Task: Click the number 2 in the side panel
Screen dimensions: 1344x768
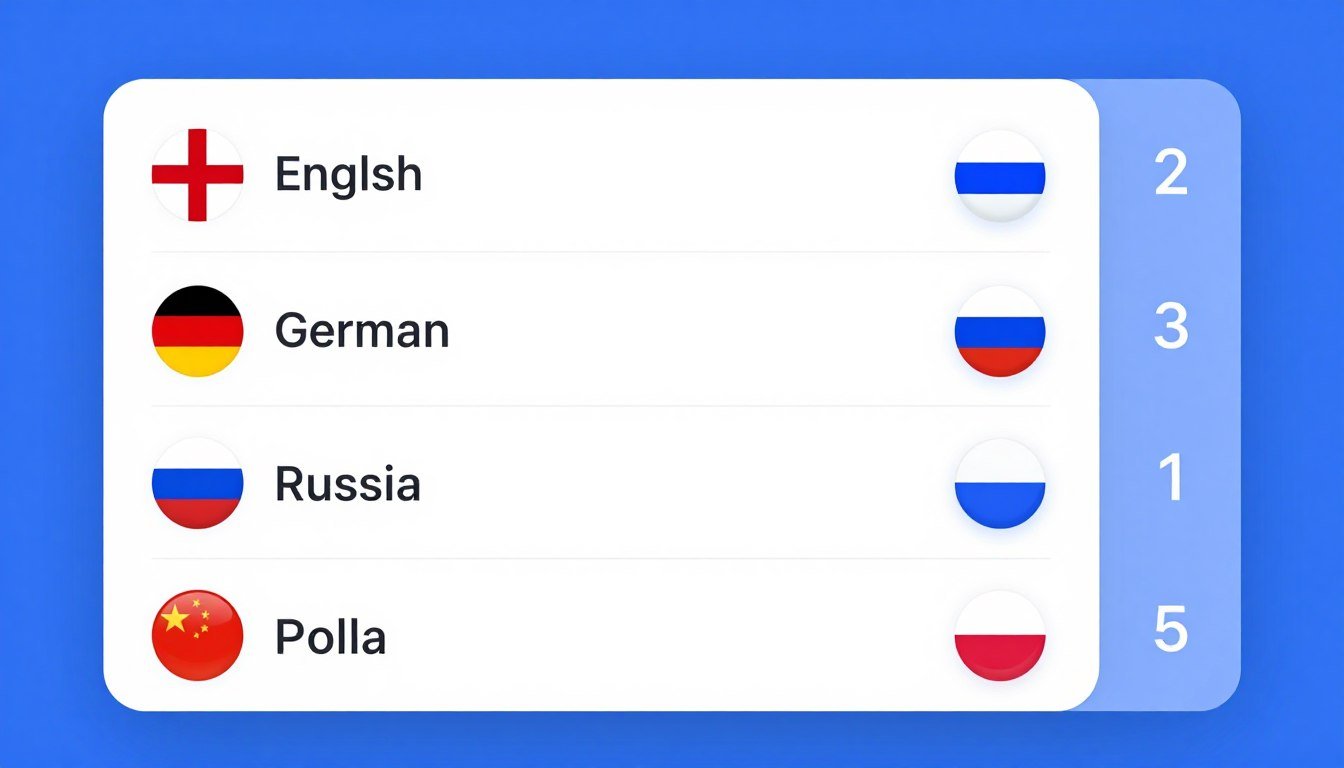Action: tap(1171, 174)
